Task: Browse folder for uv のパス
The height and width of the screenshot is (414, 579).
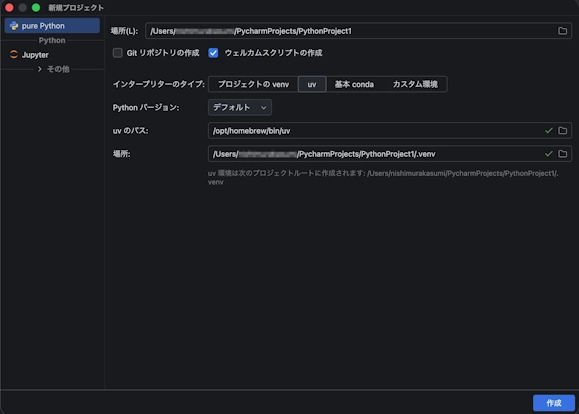Action: click(x=562, y=131)
